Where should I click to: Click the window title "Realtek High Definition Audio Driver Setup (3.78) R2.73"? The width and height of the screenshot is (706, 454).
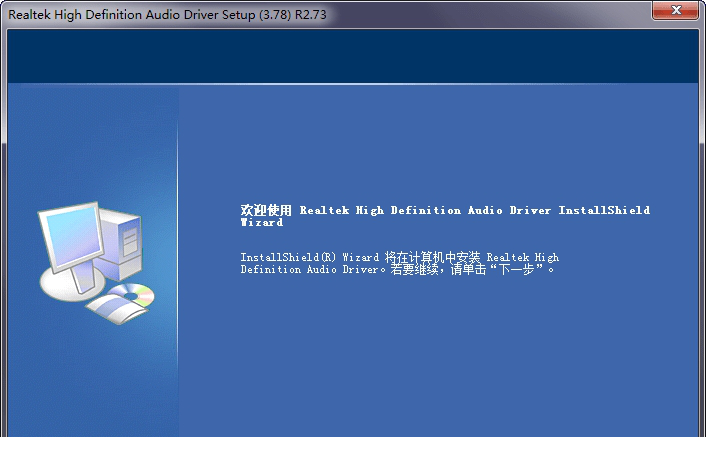[x=167, y=14]
